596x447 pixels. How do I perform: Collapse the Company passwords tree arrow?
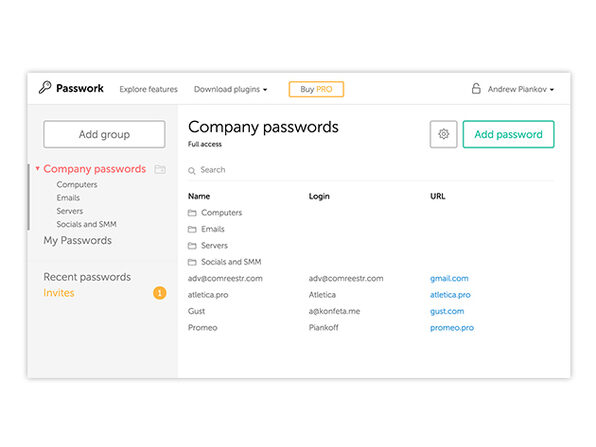[x=38, y=168]
